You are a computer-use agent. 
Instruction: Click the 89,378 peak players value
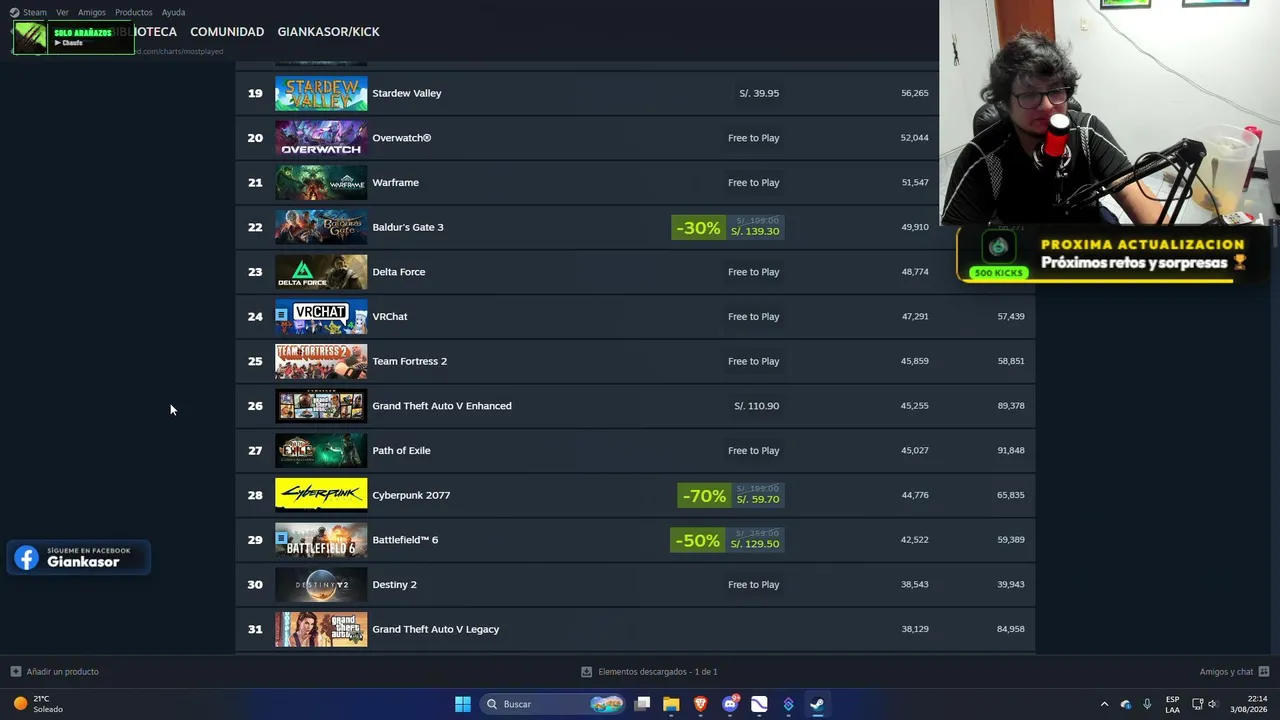click(x=1010, y=406)
